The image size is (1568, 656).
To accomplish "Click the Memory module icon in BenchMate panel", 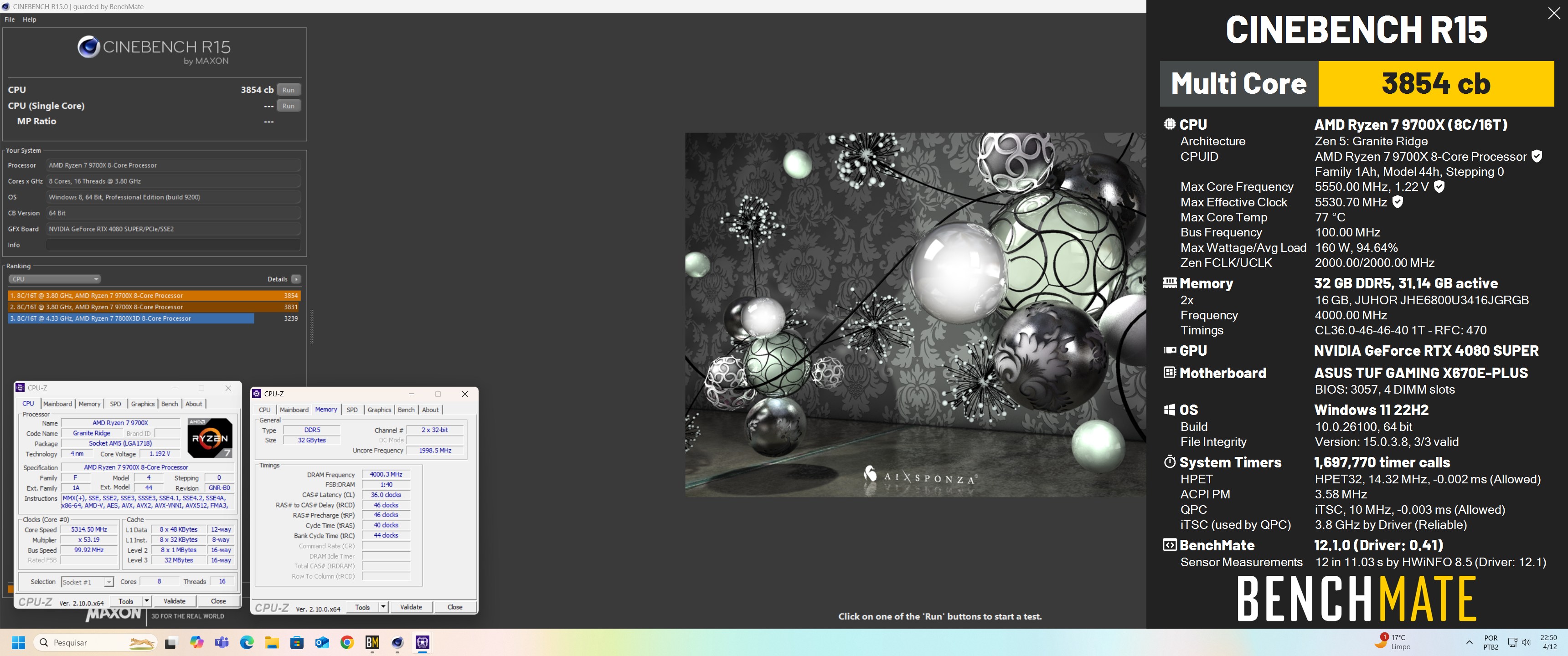I will [x=1169, y=283].
